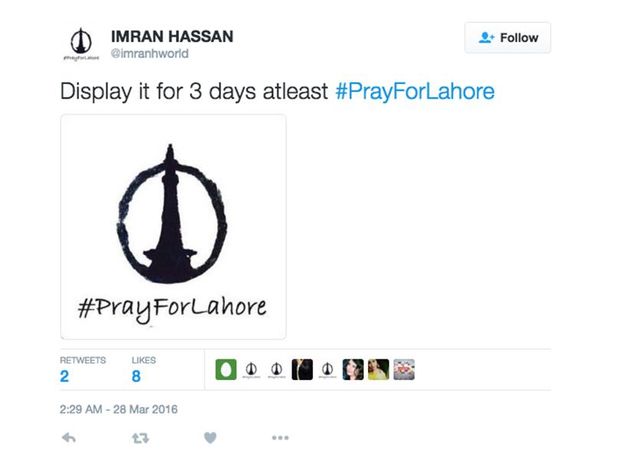The height and width of the screenshot is (465, 620).
Task: Click the reply arrow icon
Action: point(69,438)
